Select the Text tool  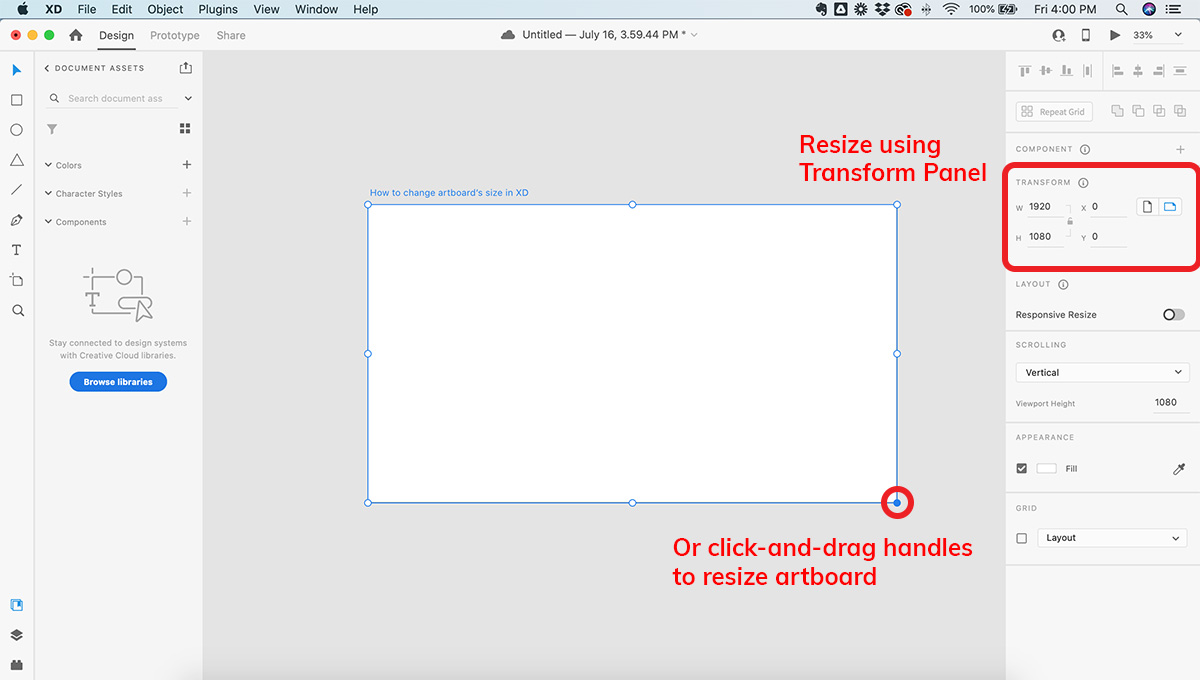(16, 250)
